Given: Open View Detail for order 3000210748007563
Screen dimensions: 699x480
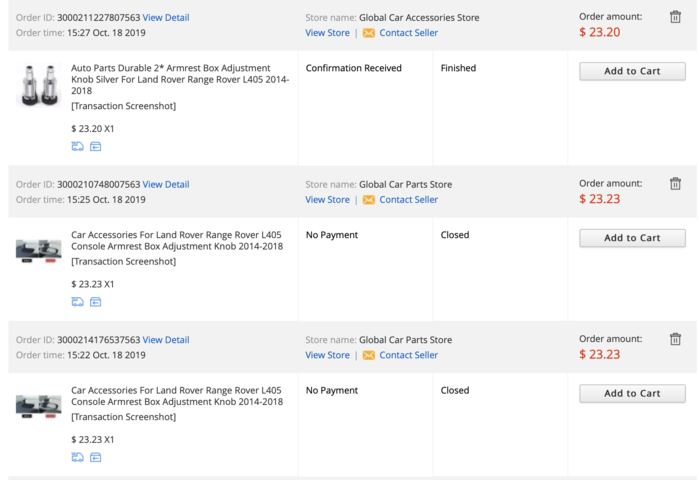Looking at the screenshot, I should click(166, 184).
